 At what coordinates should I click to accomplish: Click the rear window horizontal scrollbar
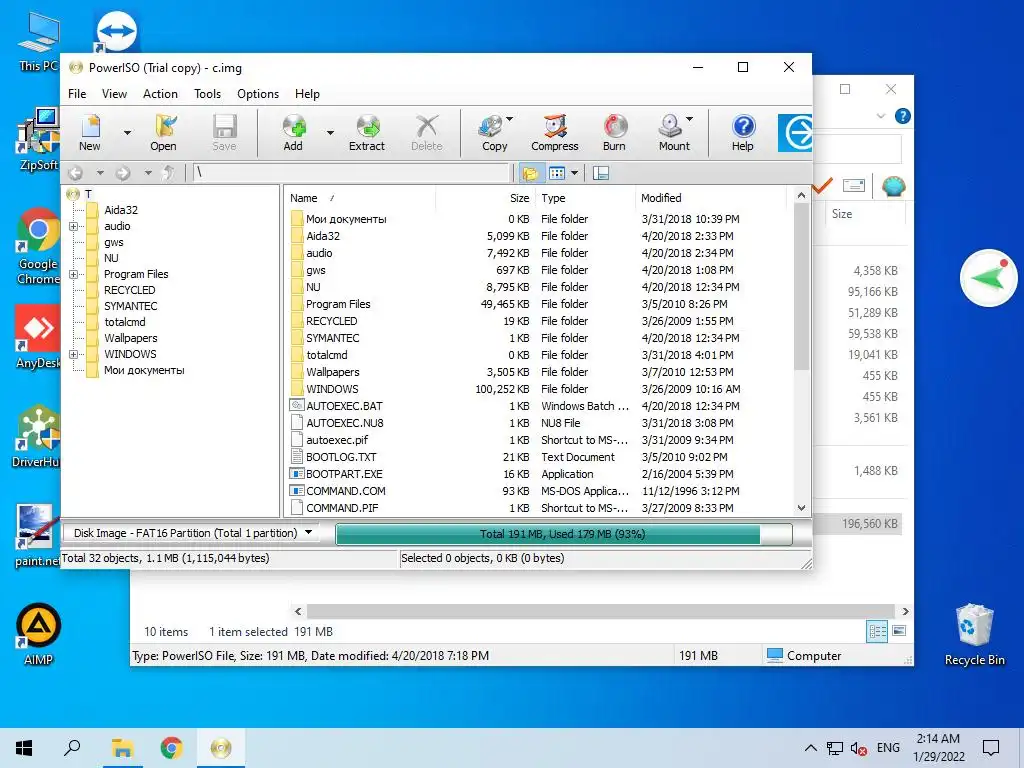(601, 611)
